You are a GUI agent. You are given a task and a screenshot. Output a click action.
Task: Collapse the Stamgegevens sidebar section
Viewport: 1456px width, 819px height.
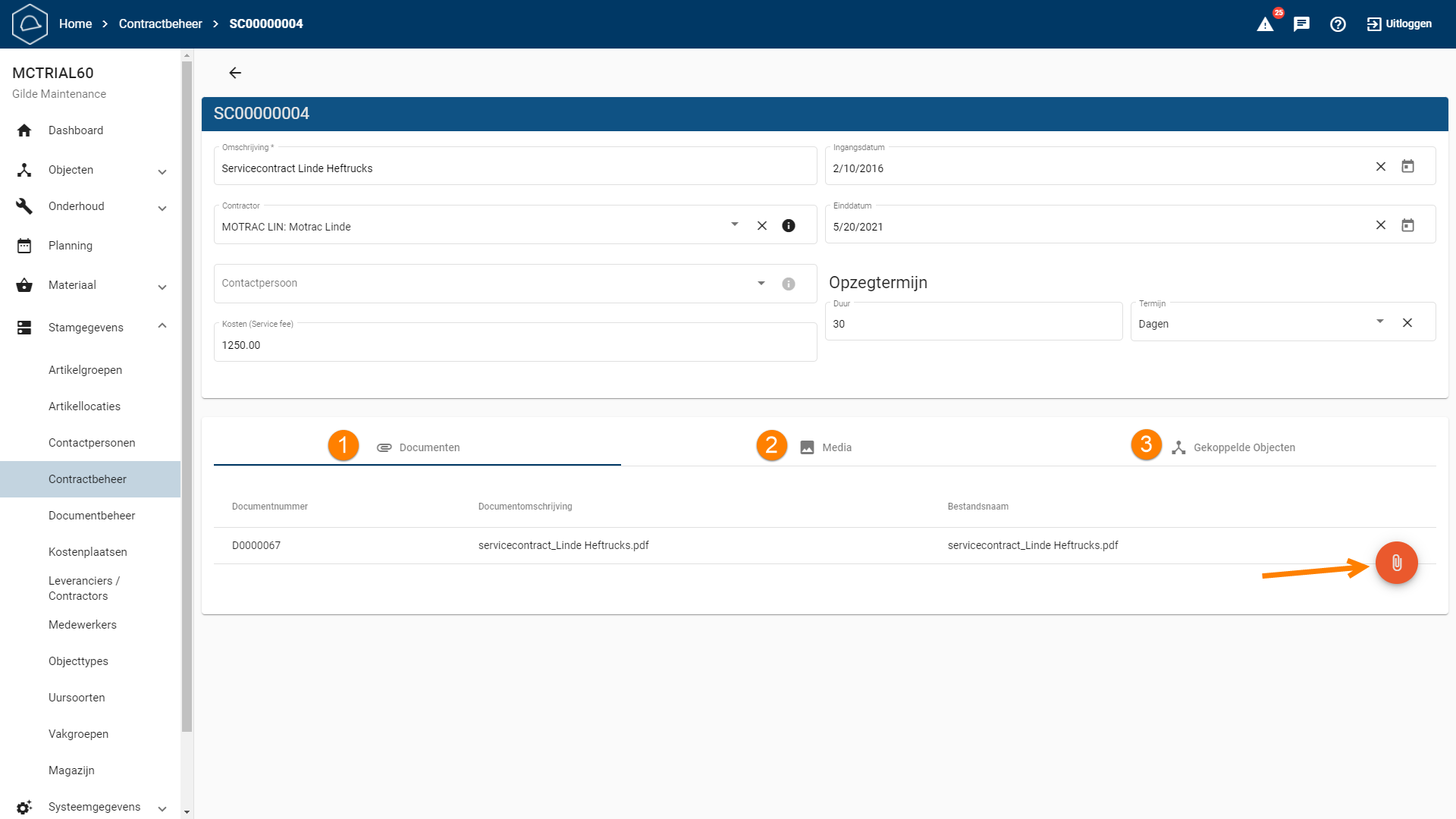point(162,327)
